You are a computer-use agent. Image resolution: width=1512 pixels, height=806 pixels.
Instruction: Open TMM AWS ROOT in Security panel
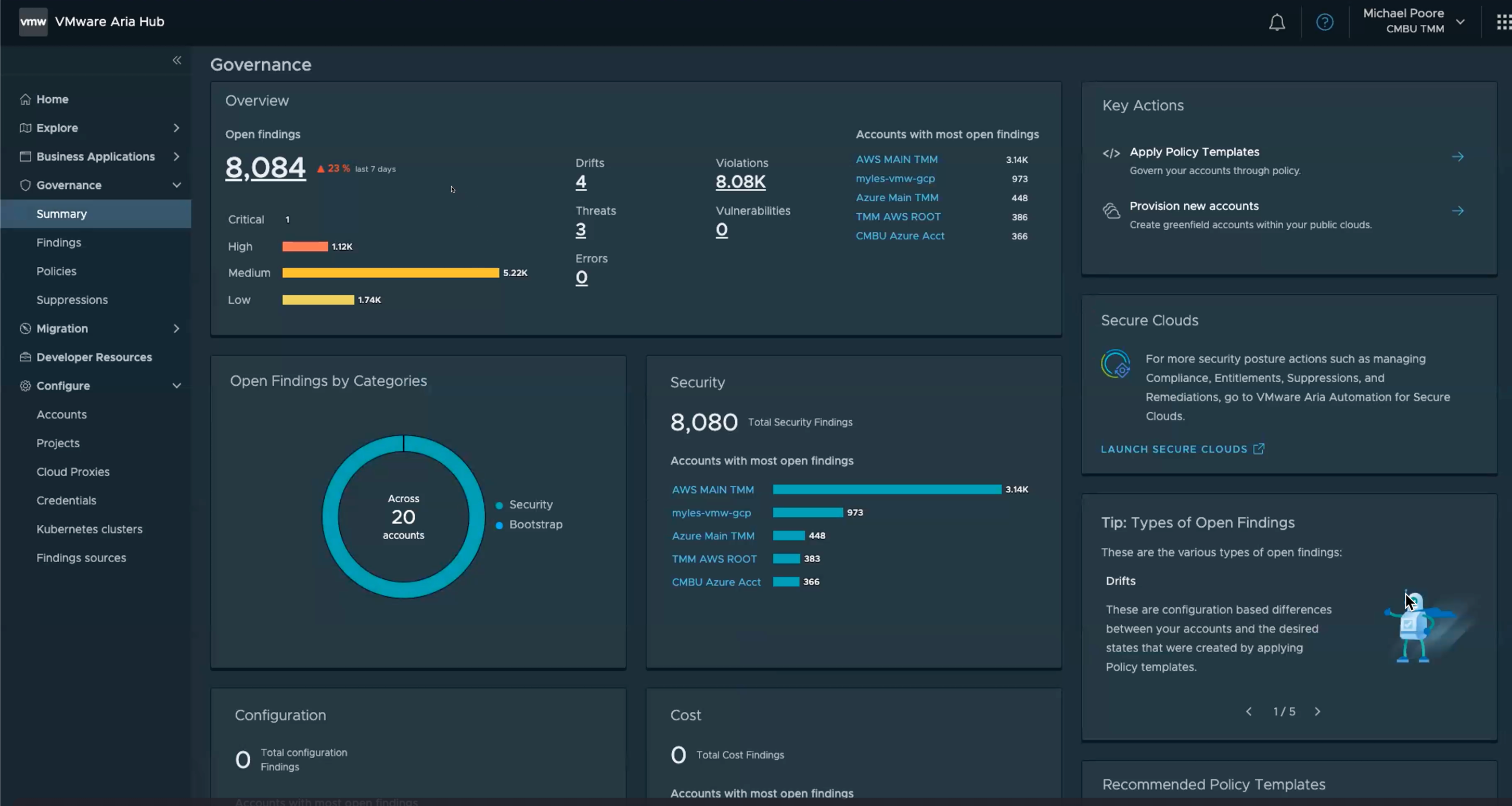click(714, 558)
